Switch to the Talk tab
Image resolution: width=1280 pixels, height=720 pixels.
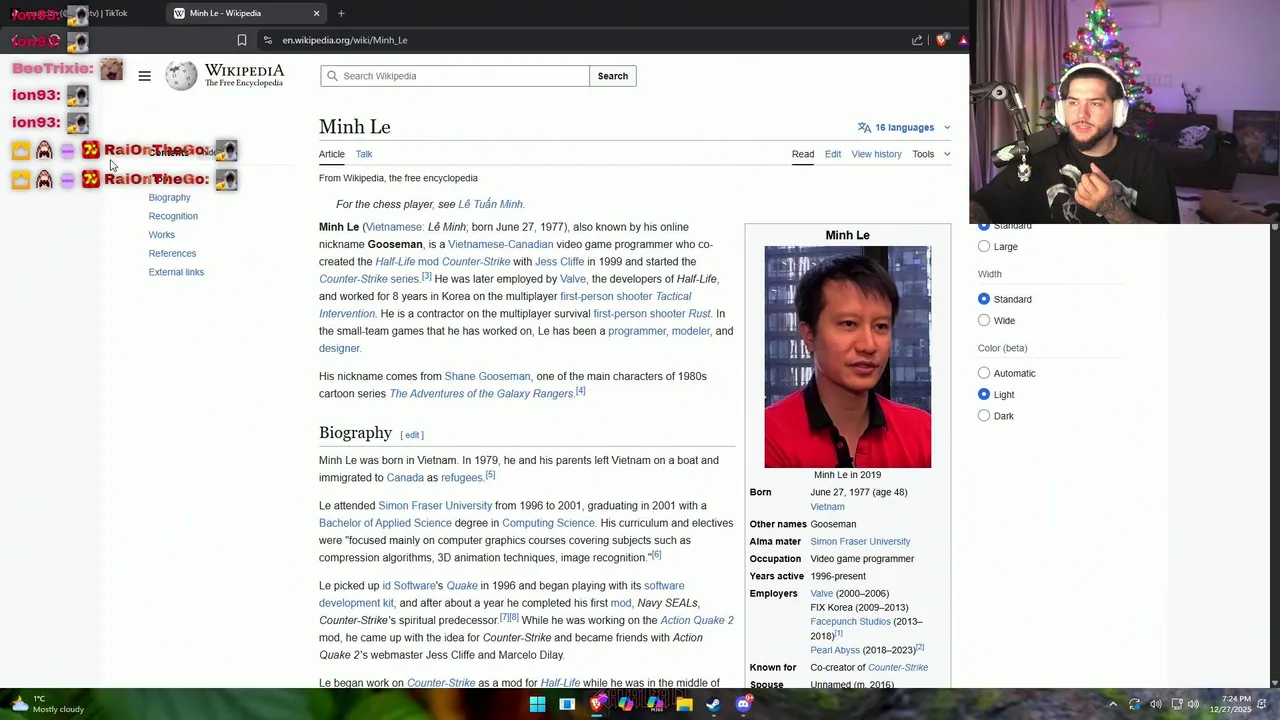click(364, 154)
